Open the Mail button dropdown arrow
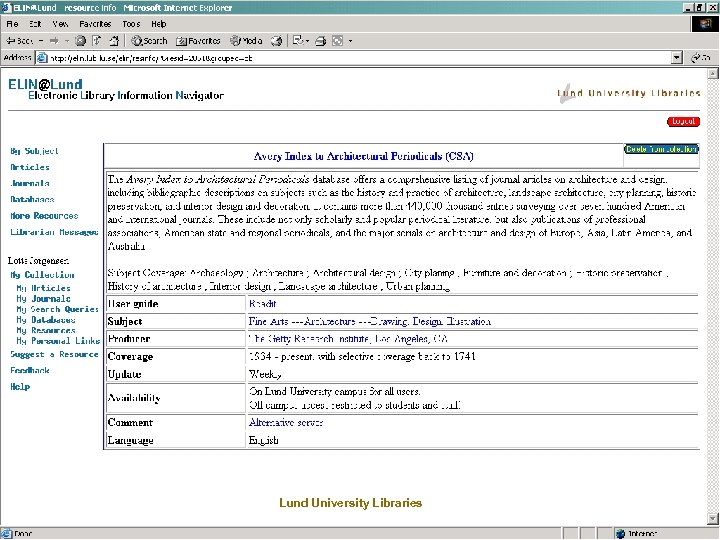The height and width of the screenshot is (540, 720). click(307, 41)
